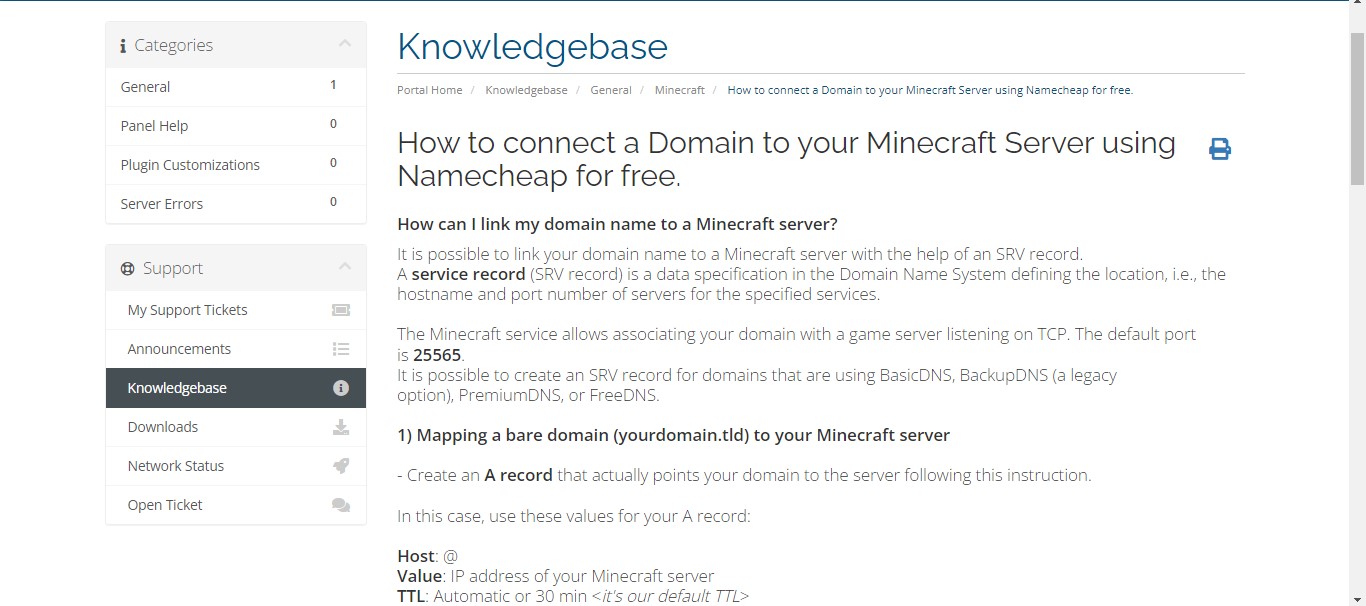
Task: Click the General breadcrumb link
Action: click(611, 89)
